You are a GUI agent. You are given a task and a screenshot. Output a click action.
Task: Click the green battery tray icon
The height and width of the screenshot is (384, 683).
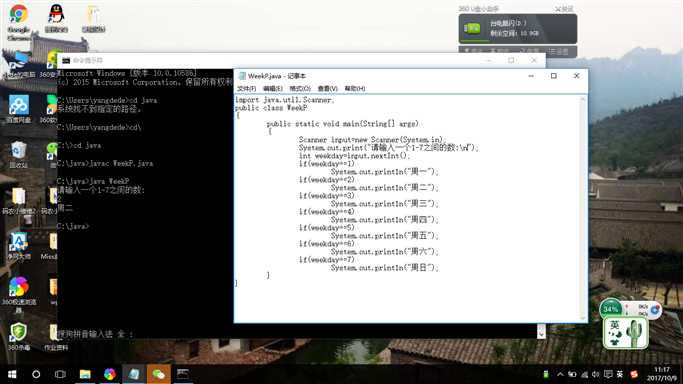[546, 374]
